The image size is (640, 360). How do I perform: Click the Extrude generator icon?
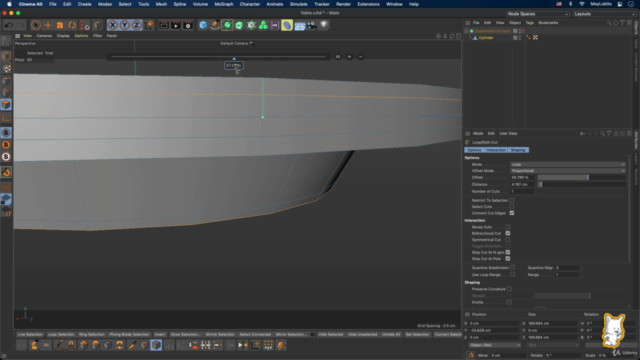coord(239,25)
